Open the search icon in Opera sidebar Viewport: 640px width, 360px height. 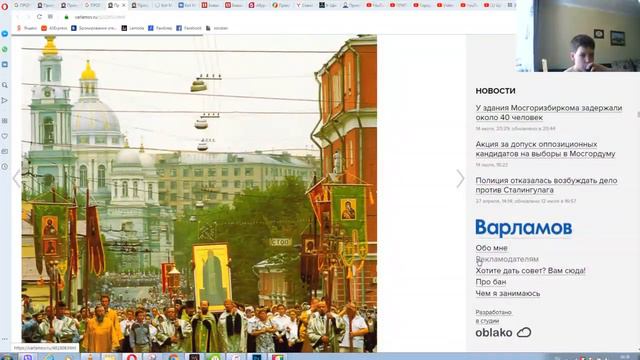click(5, 85)
